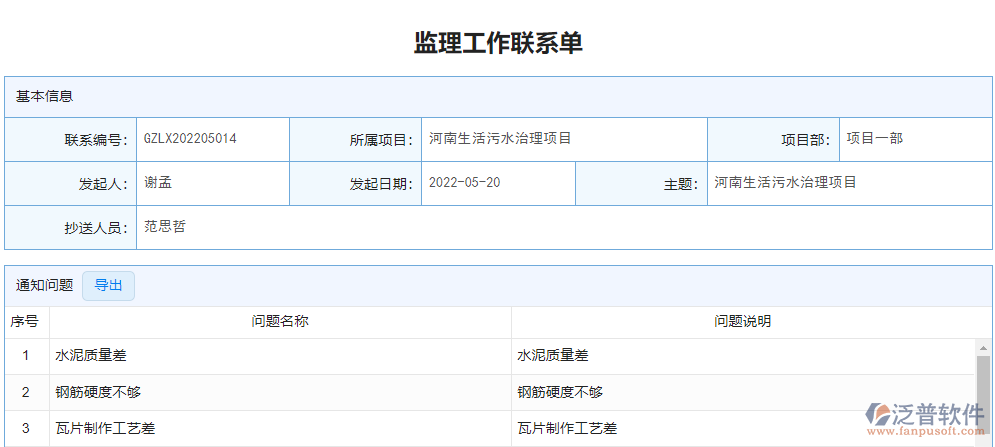The height and width of the screenshot is (447, 995).
Task: Click the 主题 field label
Action: (x=682, y=185)
